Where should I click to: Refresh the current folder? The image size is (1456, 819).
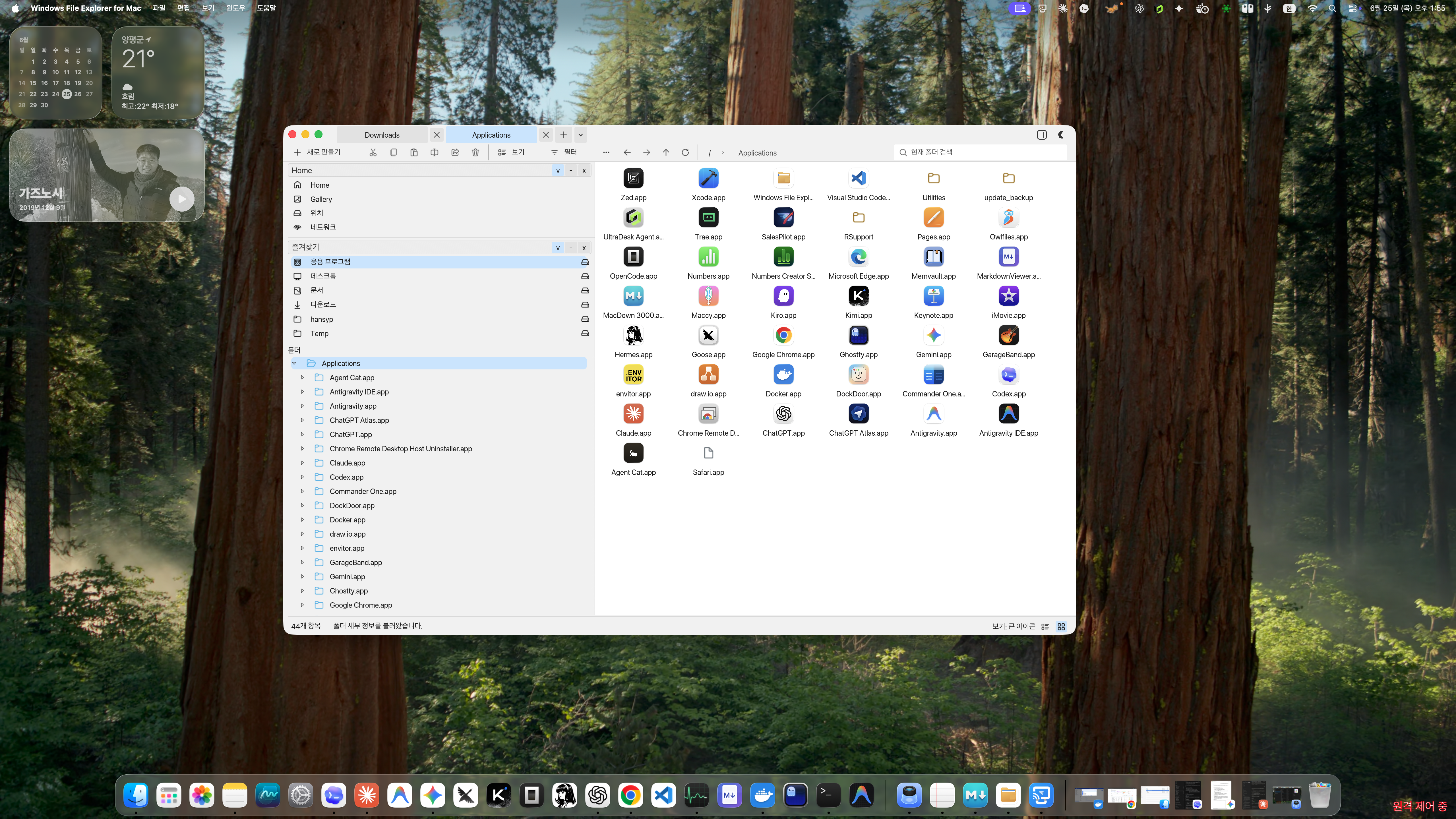click(x=685, y=153)
